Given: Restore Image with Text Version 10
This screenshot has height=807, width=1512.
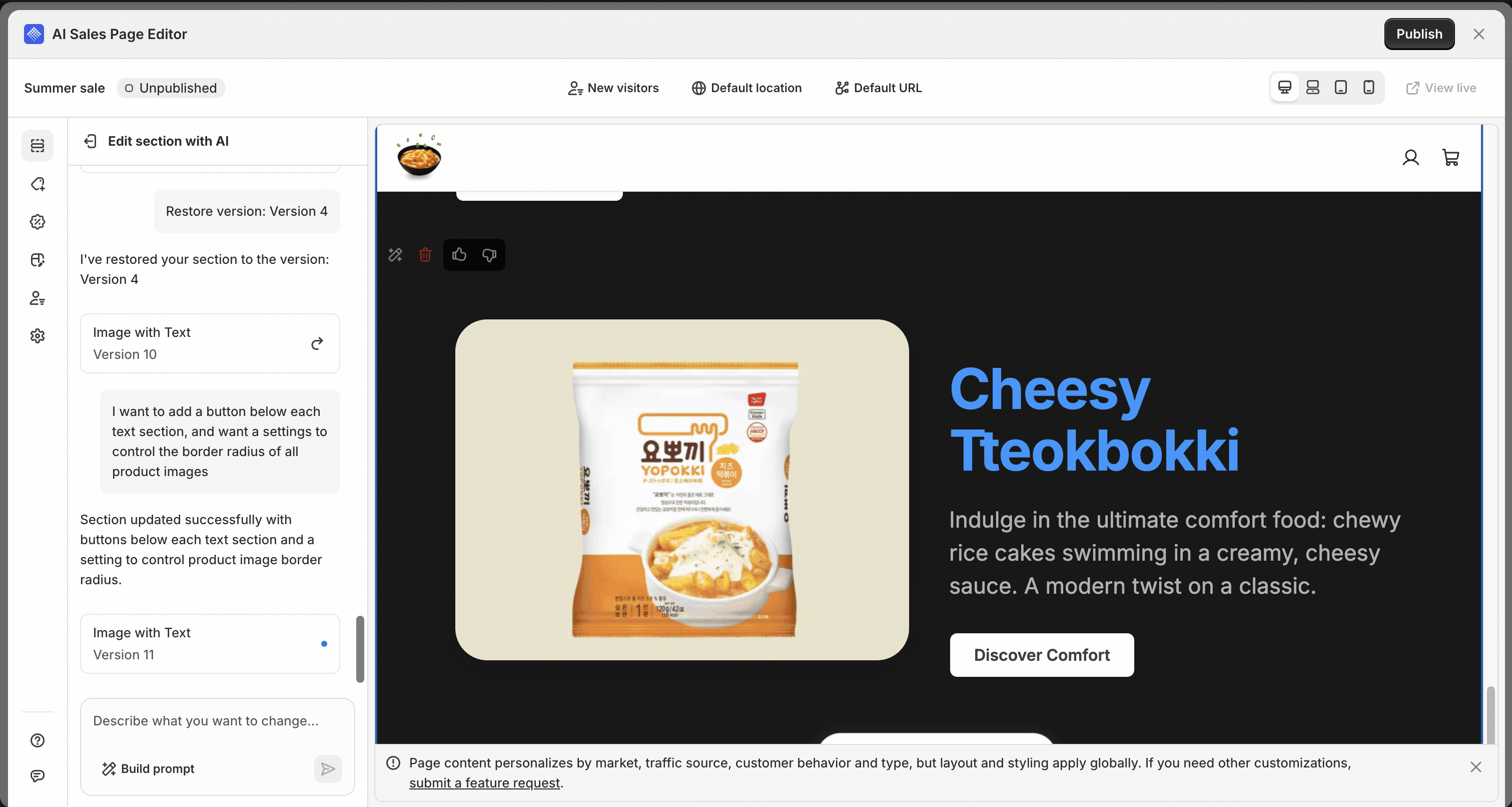Looking at the screenshot, I should click(317, 343).
